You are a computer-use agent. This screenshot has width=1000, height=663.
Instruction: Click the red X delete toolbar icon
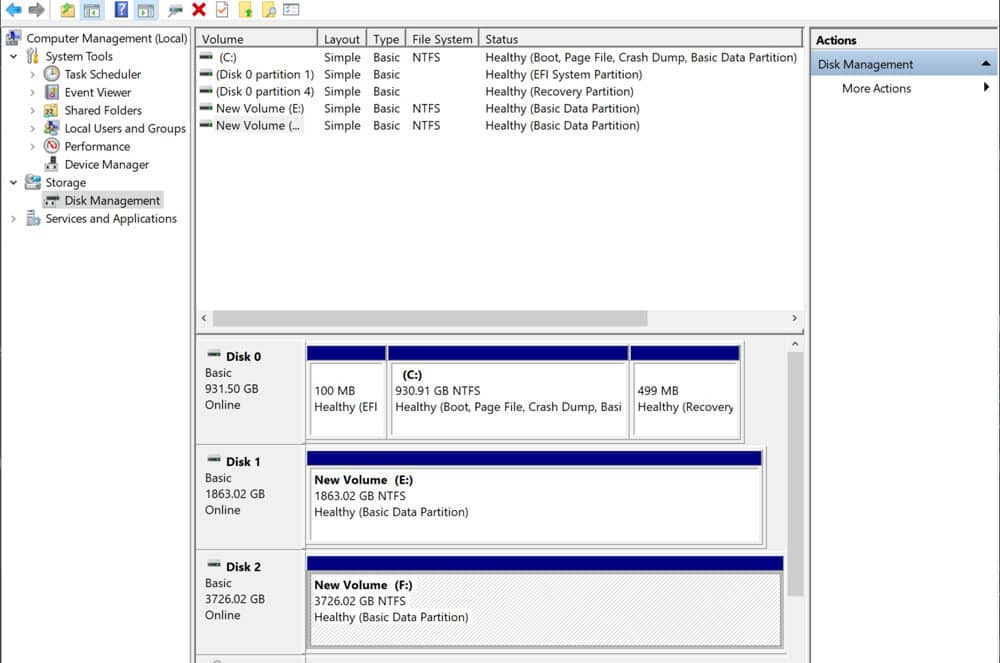click(x=199, y=10)
